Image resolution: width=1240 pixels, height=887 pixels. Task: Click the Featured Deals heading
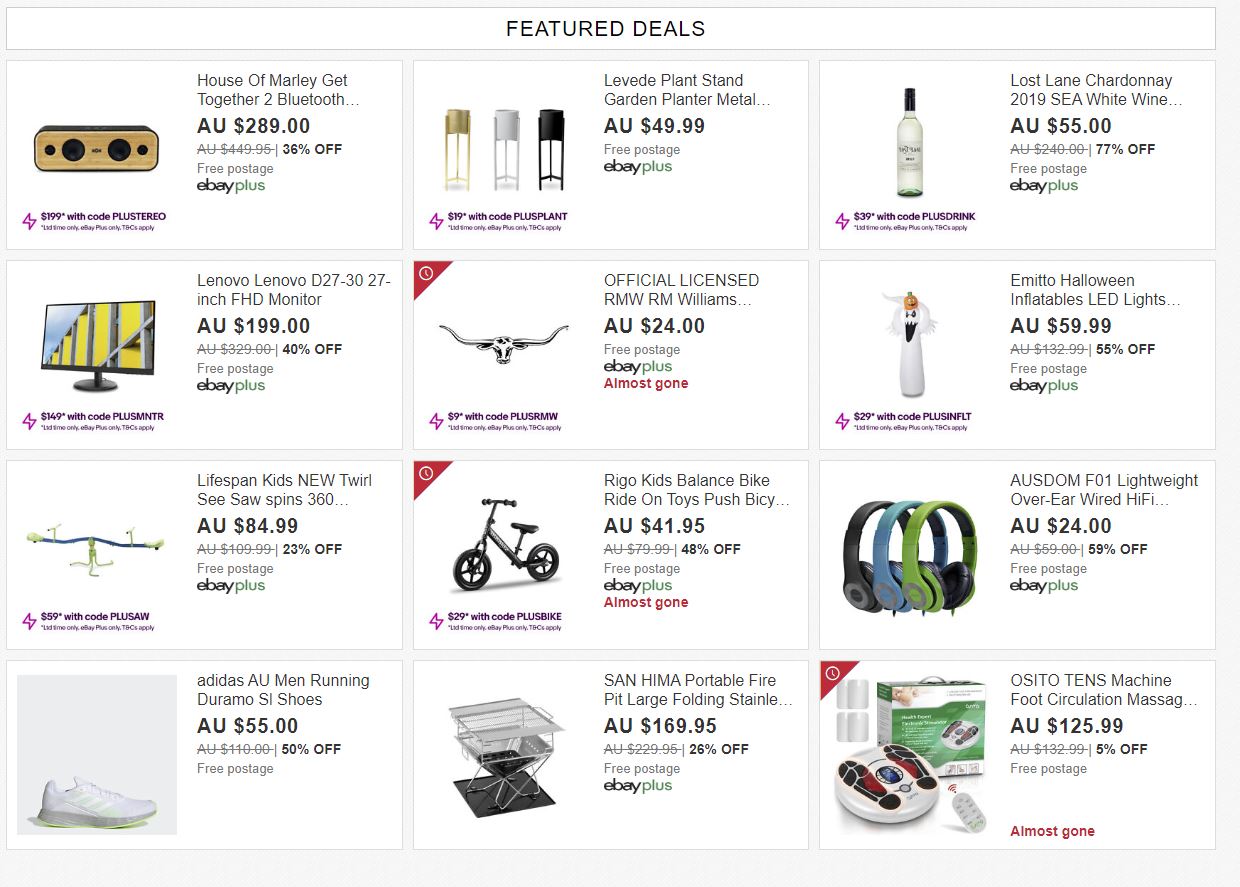coord(606,29)
